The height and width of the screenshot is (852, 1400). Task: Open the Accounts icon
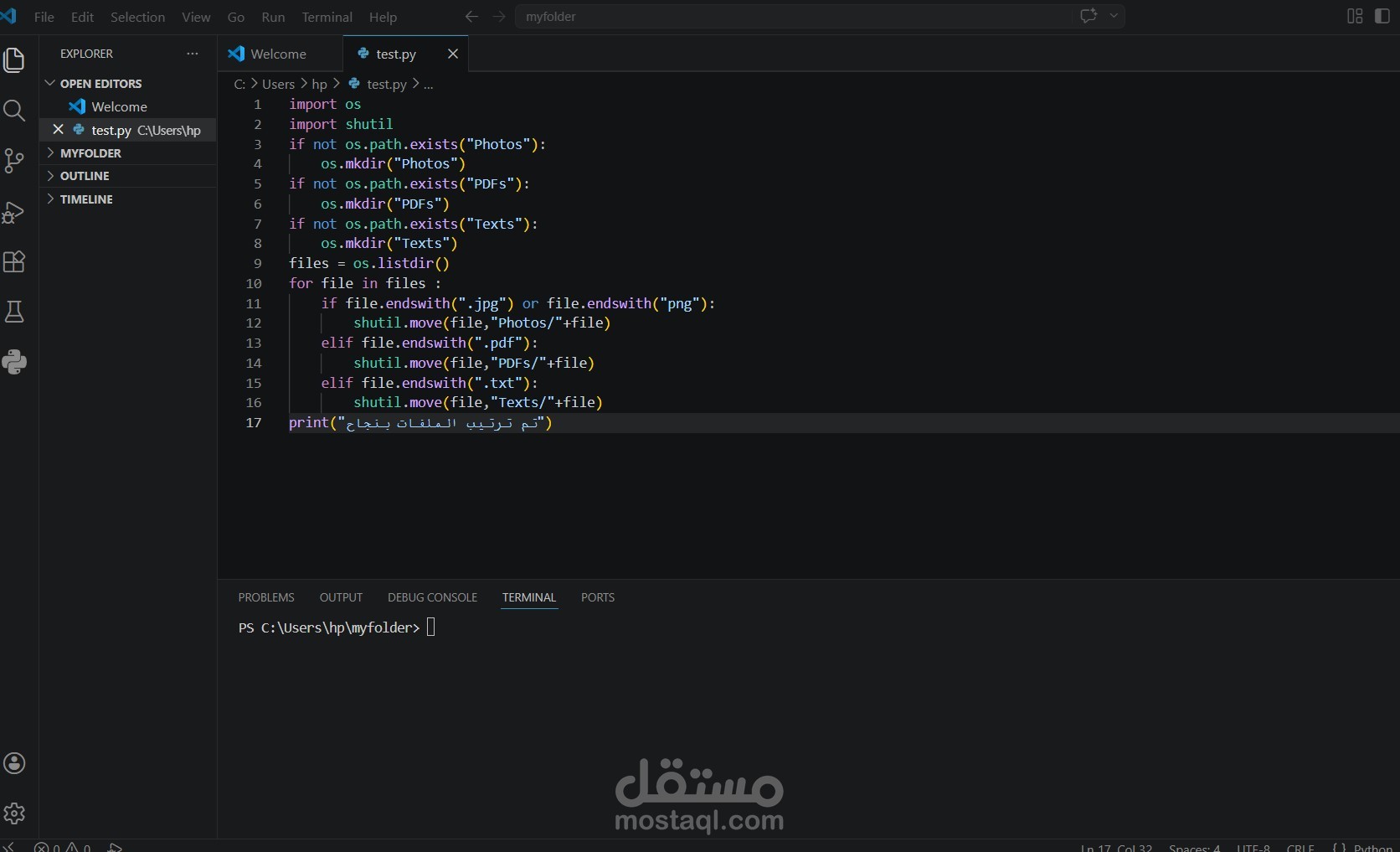14,763
